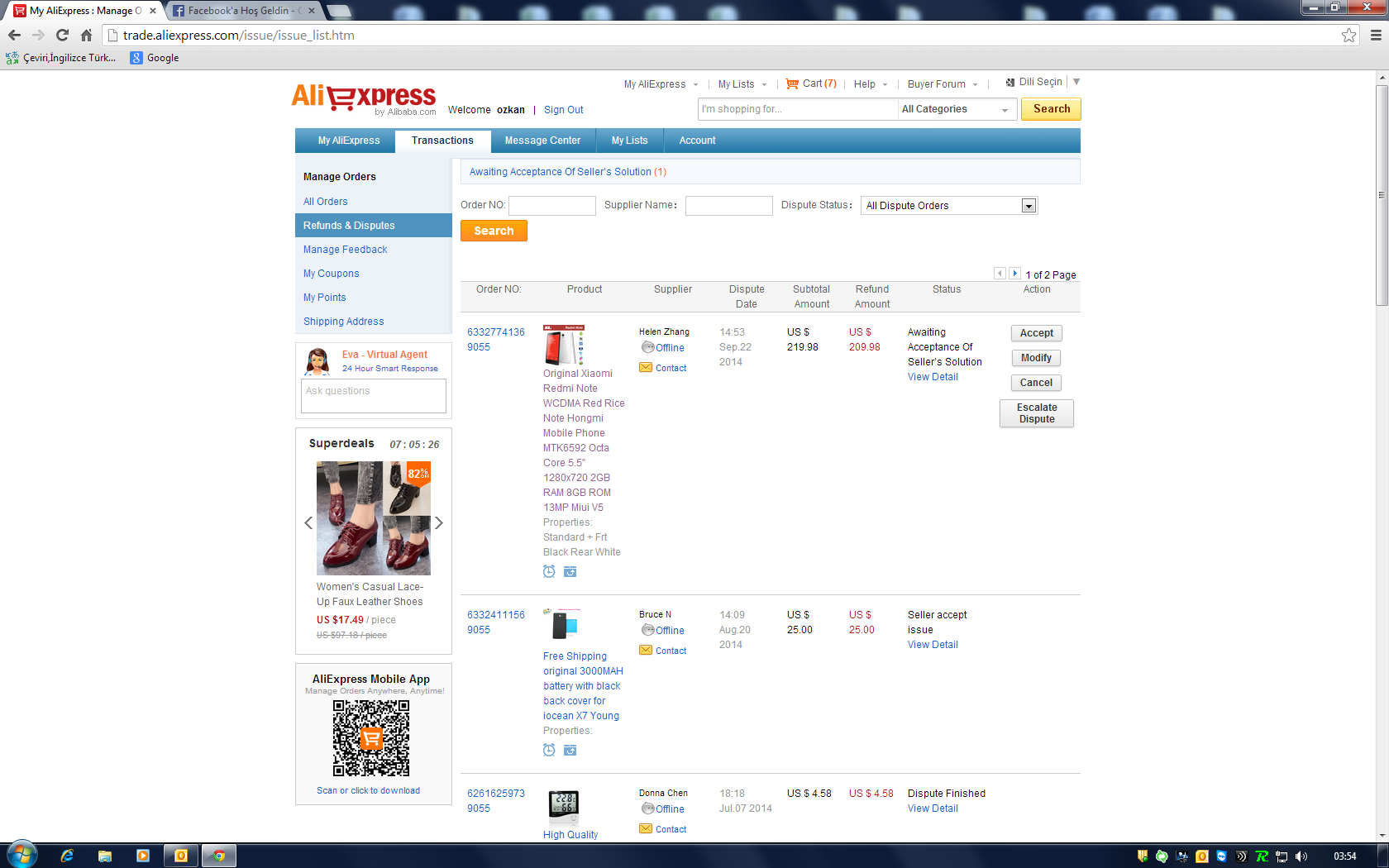Screen dimensions: 1389x868
Task: Open Shipping Address in sidebar
Action: coord(343,322)
